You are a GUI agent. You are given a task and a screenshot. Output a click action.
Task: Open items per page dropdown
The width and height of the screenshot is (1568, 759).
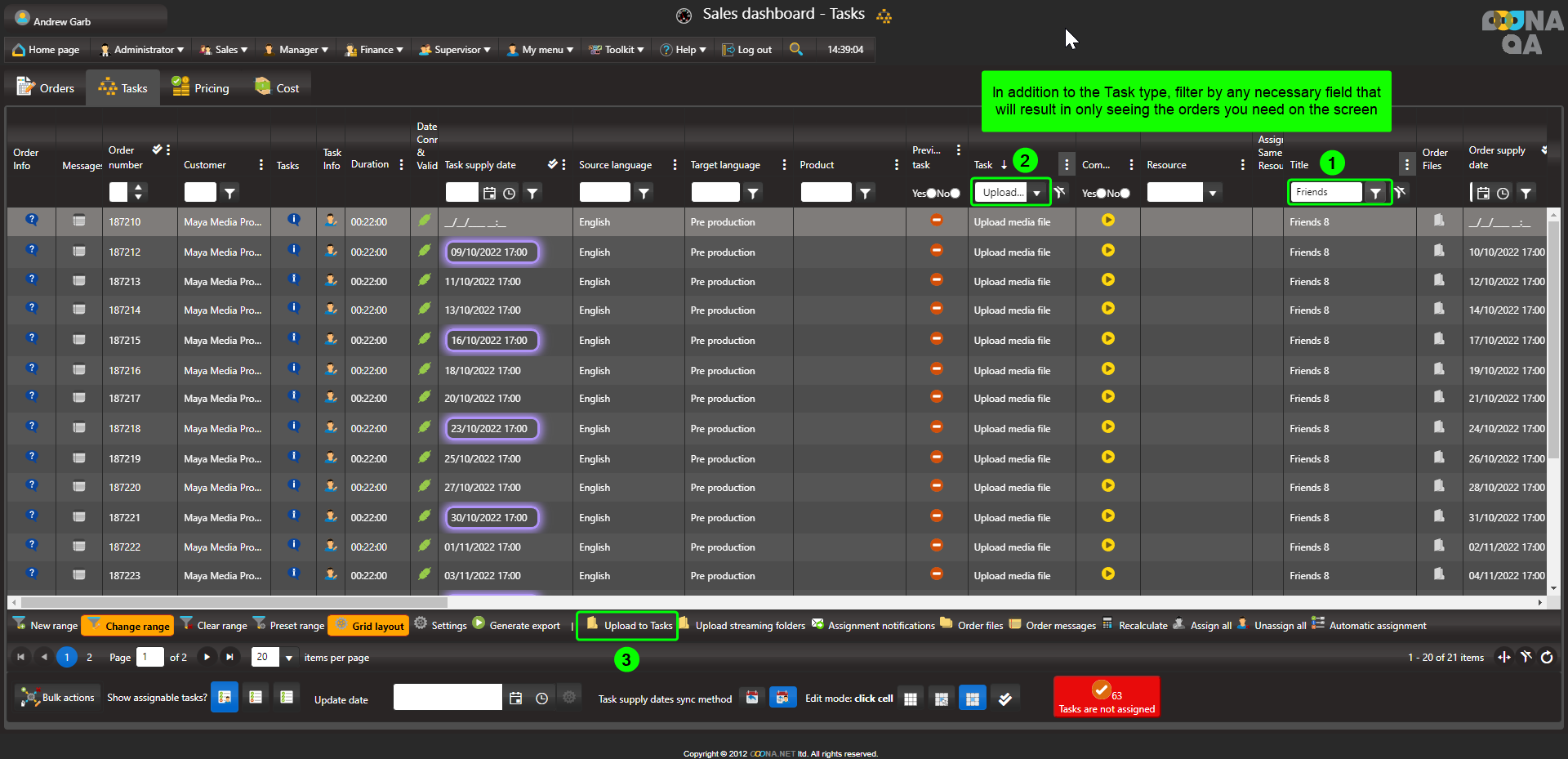288,658
